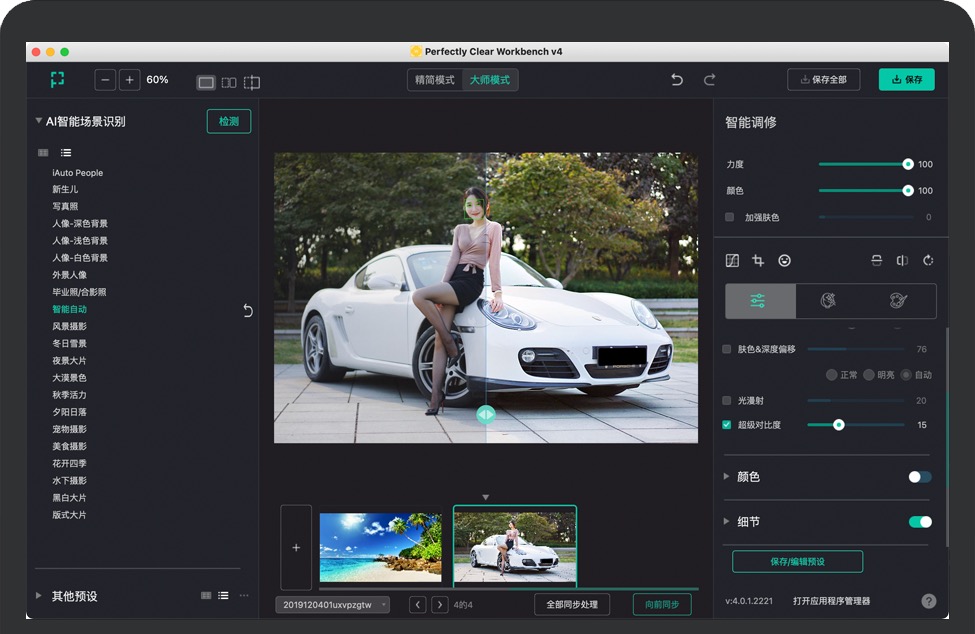This screenshot has height=634, width=975.
Task: Click the 检测 button
Action: point(229,122)
